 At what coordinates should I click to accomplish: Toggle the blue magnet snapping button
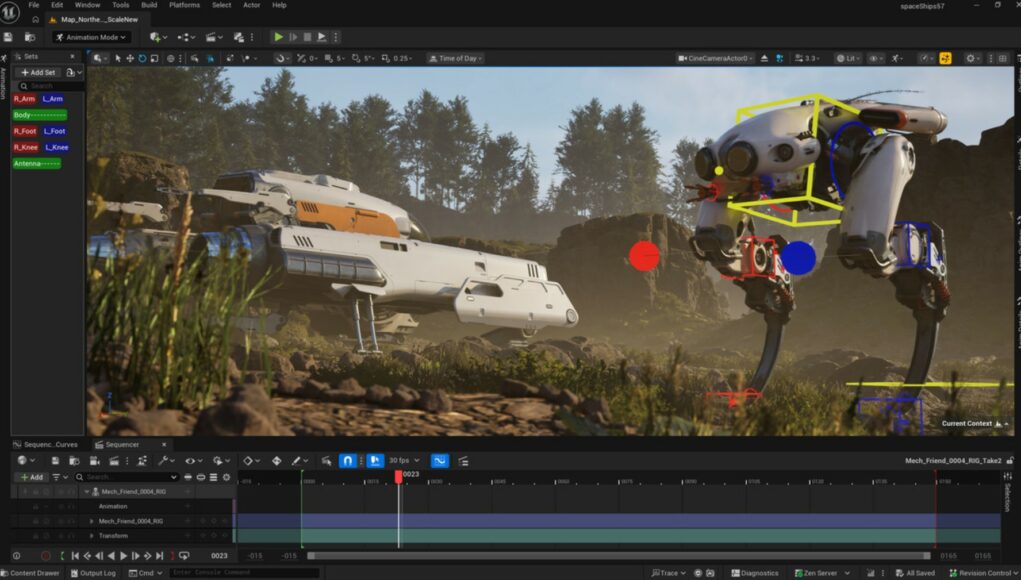348,461
